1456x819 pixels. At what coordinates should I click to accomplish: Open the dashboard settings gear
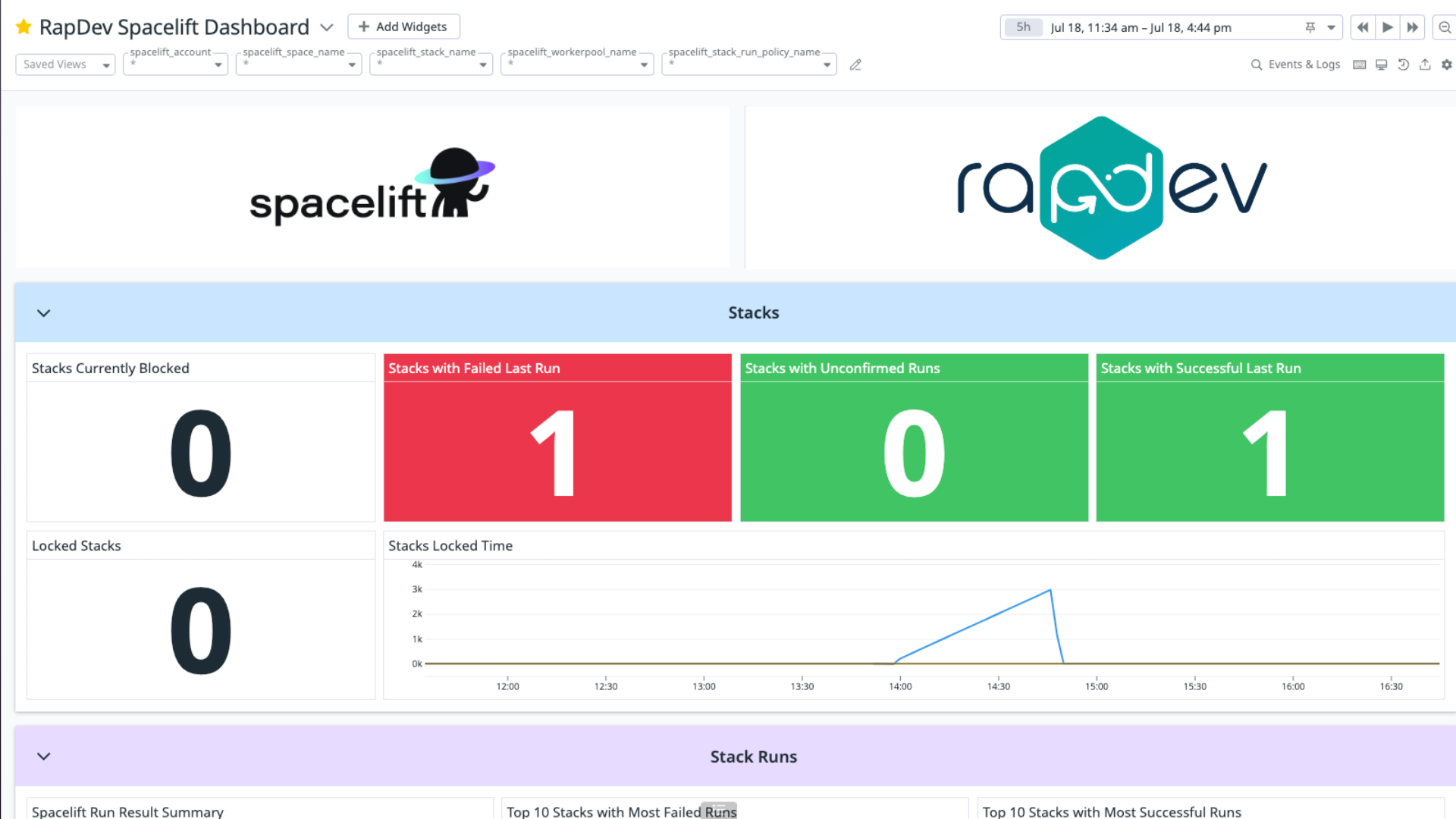click(x=1447, y=65)
